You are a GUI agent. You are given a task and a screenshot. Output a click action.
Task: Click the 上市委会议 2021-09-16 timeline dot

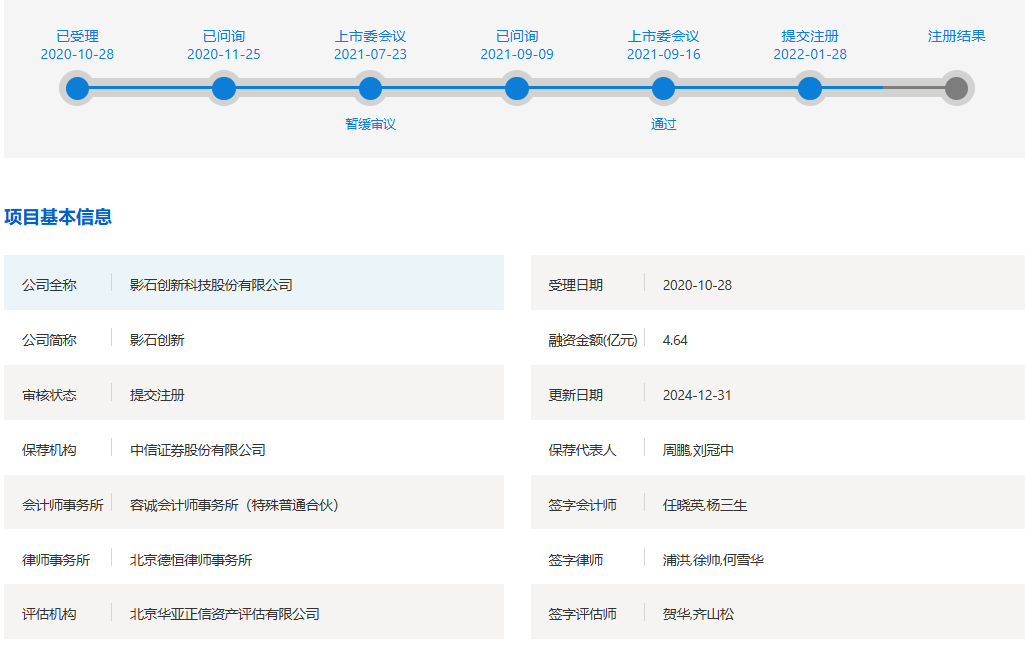point(663,88)
